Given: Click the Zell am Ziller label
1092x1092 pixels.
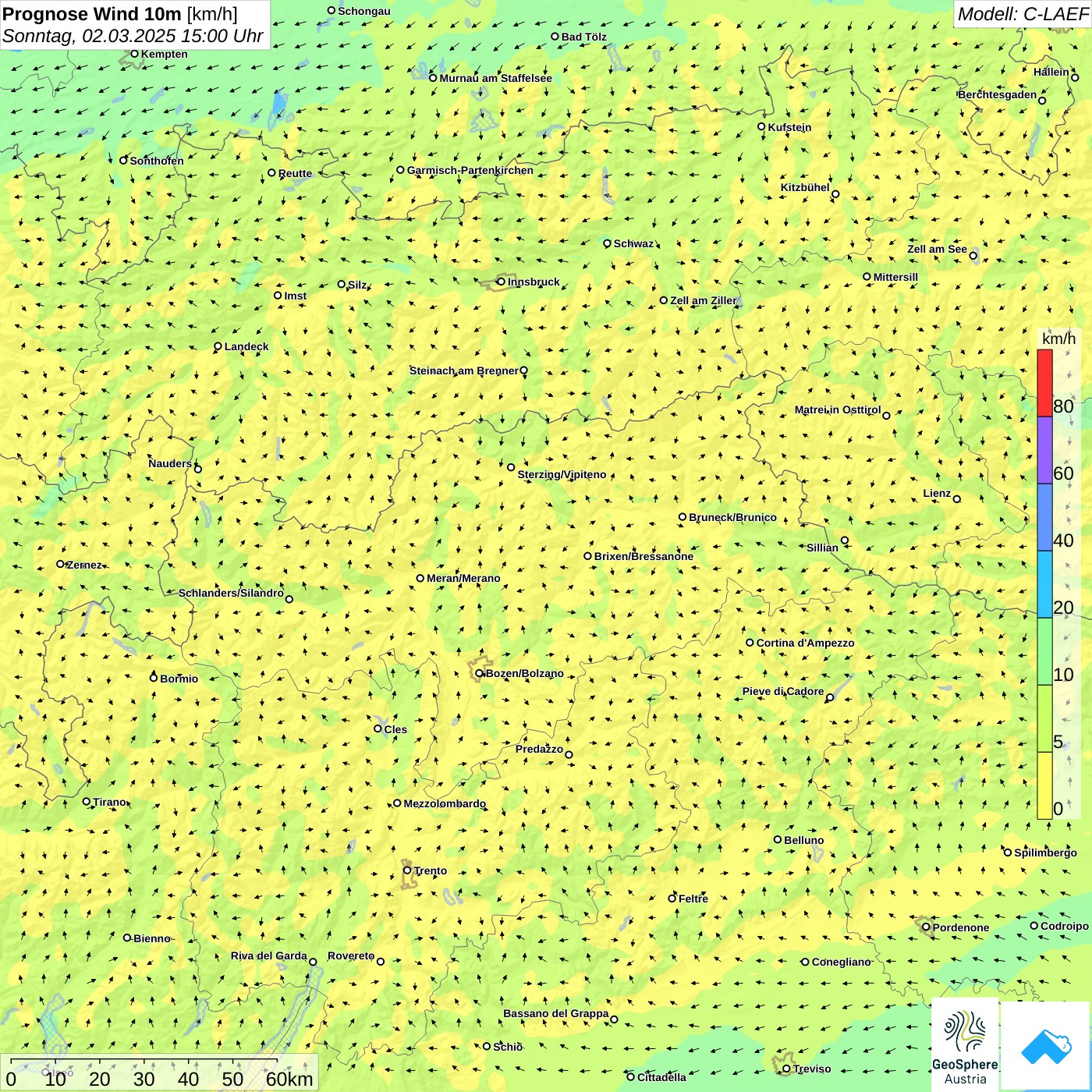Looking at the screenshot, I should click(704, 300).
